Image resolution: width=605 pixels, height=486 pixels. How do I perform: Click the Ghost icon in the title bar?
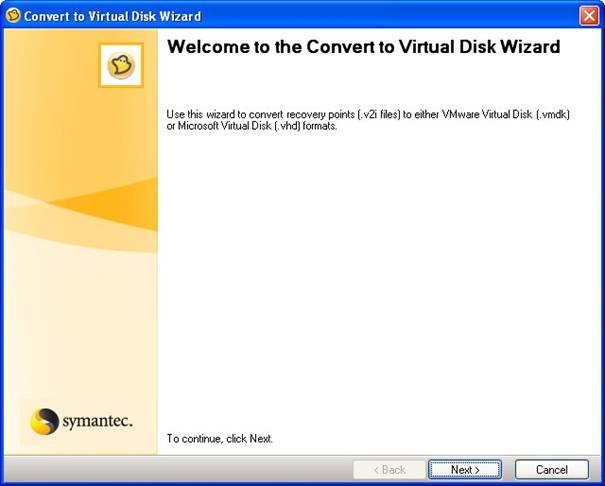tap(13, 16)
